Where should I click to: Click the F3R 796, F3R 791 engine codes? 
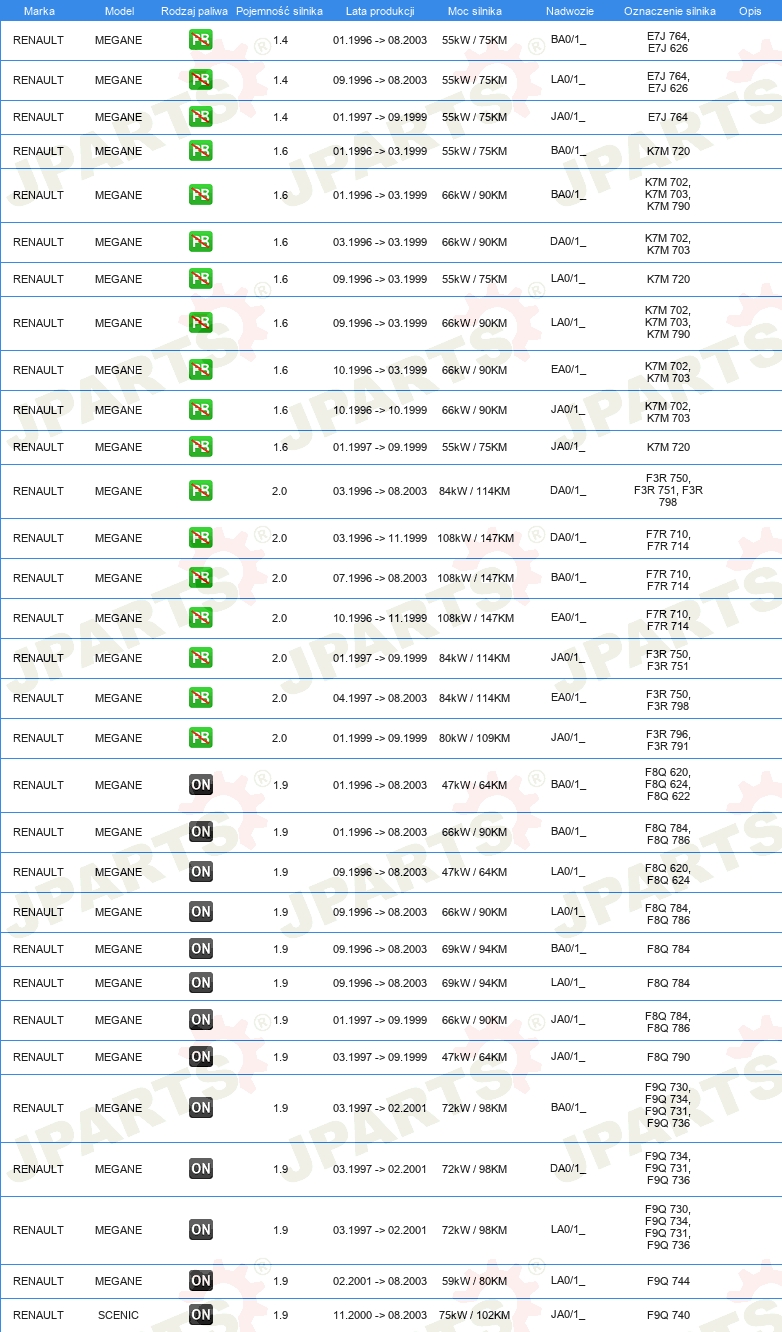click(x=668, y=738)
